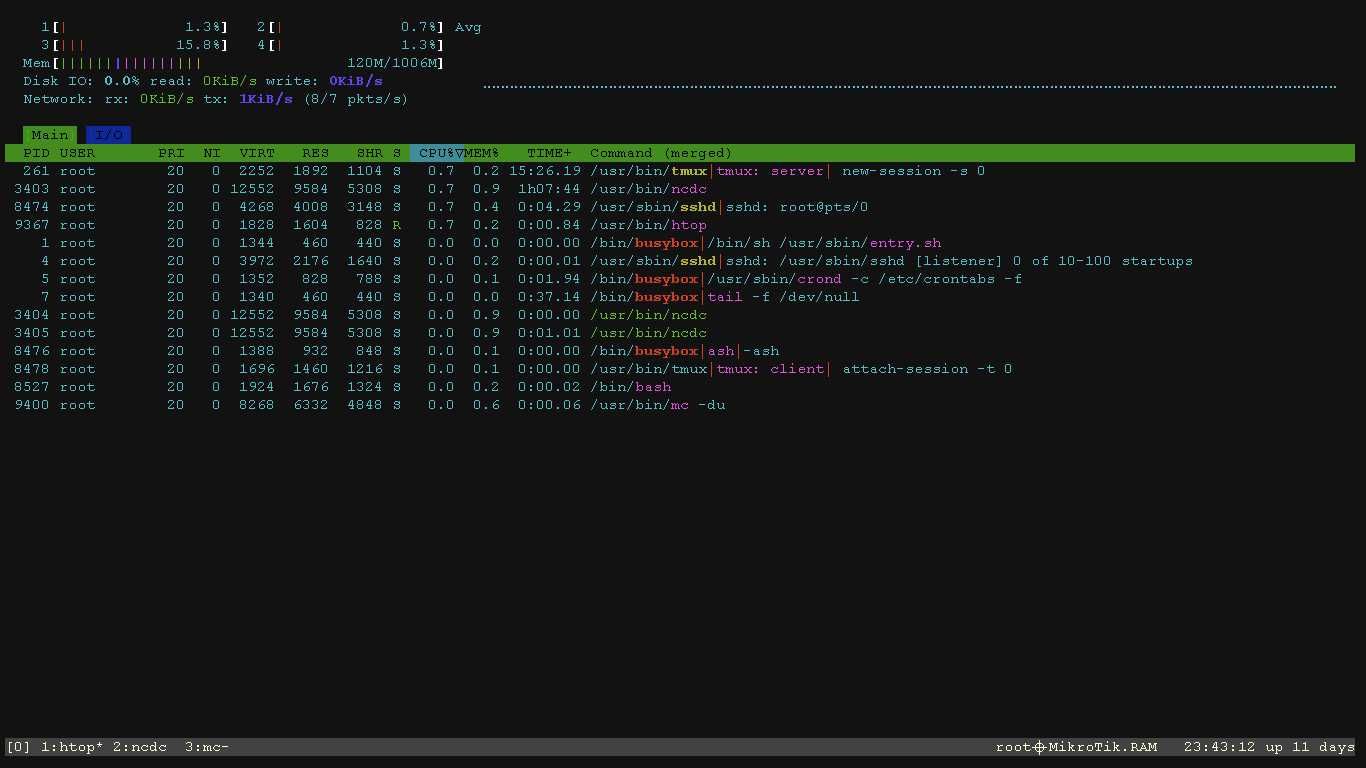Sort by the NI column header

[x=211, y=153]
